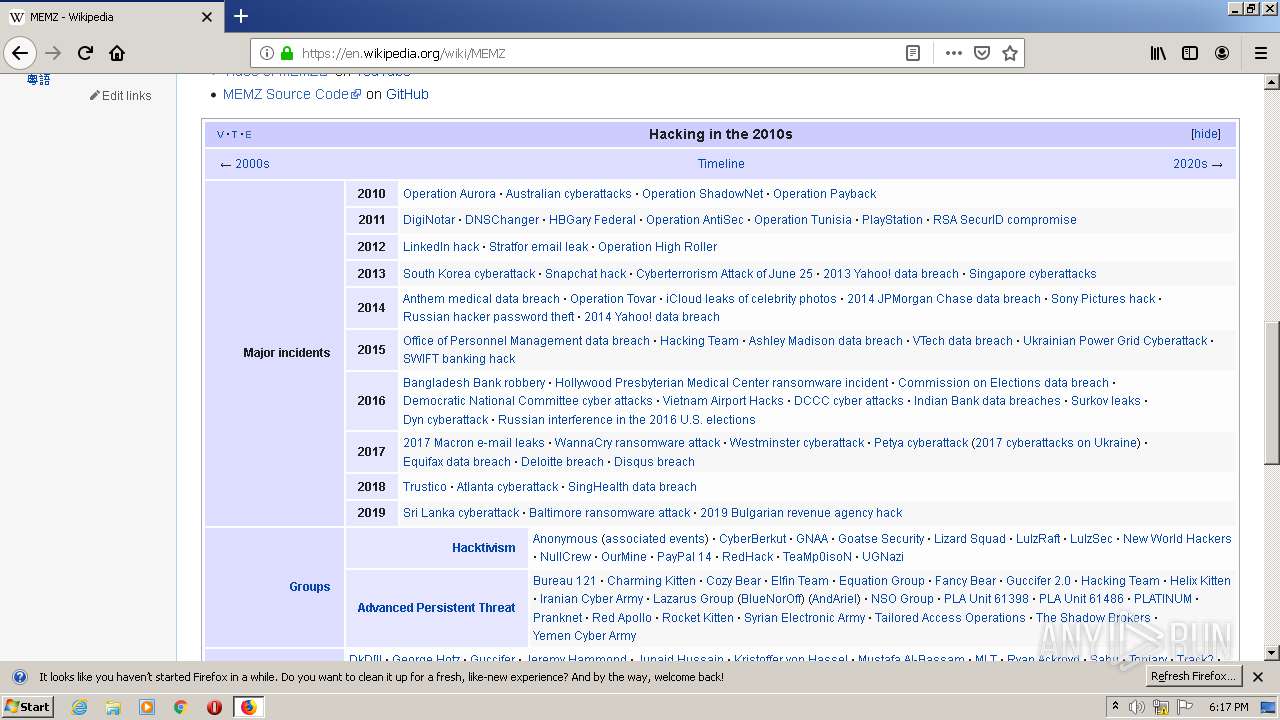Open Advanced Persistent Threat link
1280x720 pixels.
[x=437, y=608]
